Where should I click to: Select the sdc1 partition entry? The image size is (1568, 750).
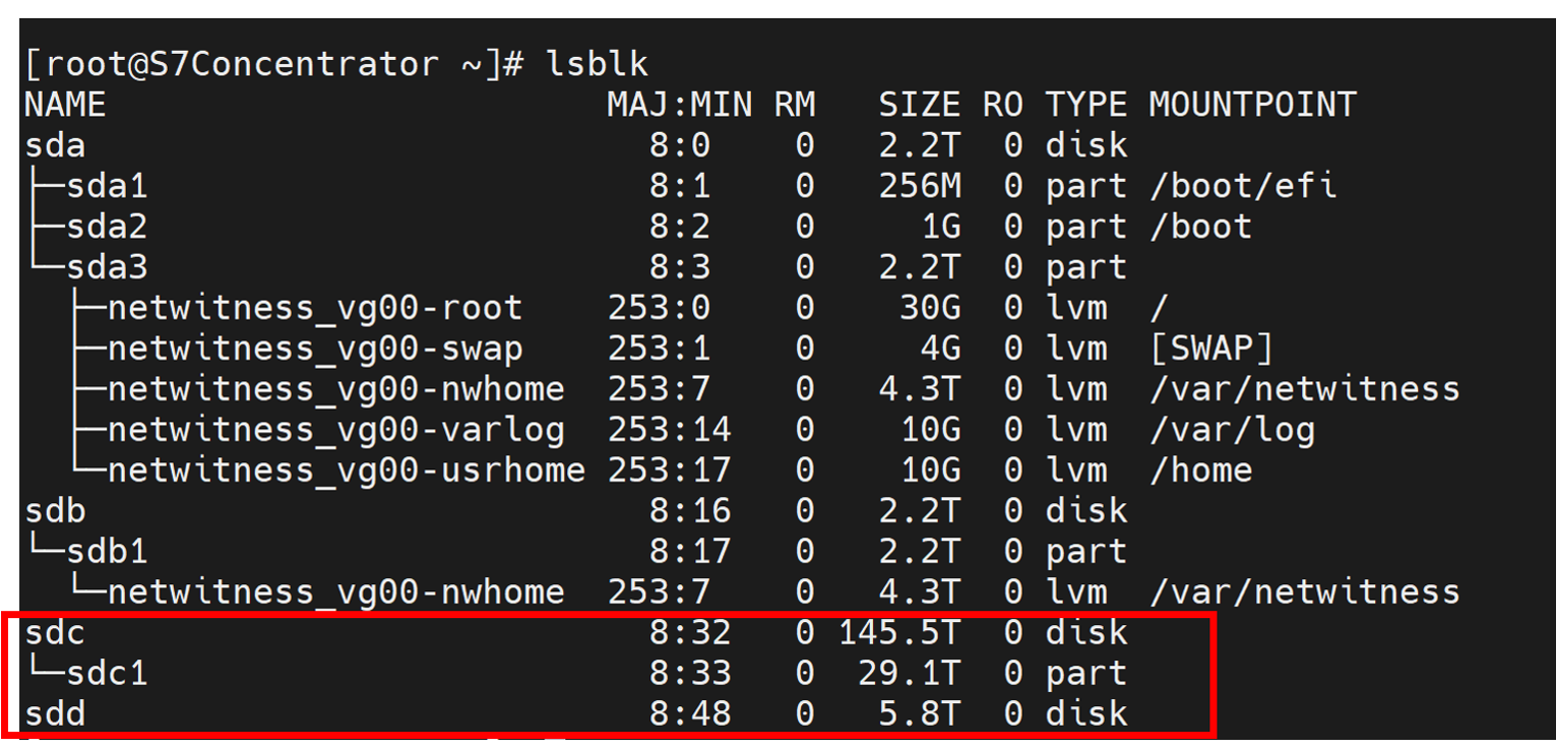click(107, 673)
